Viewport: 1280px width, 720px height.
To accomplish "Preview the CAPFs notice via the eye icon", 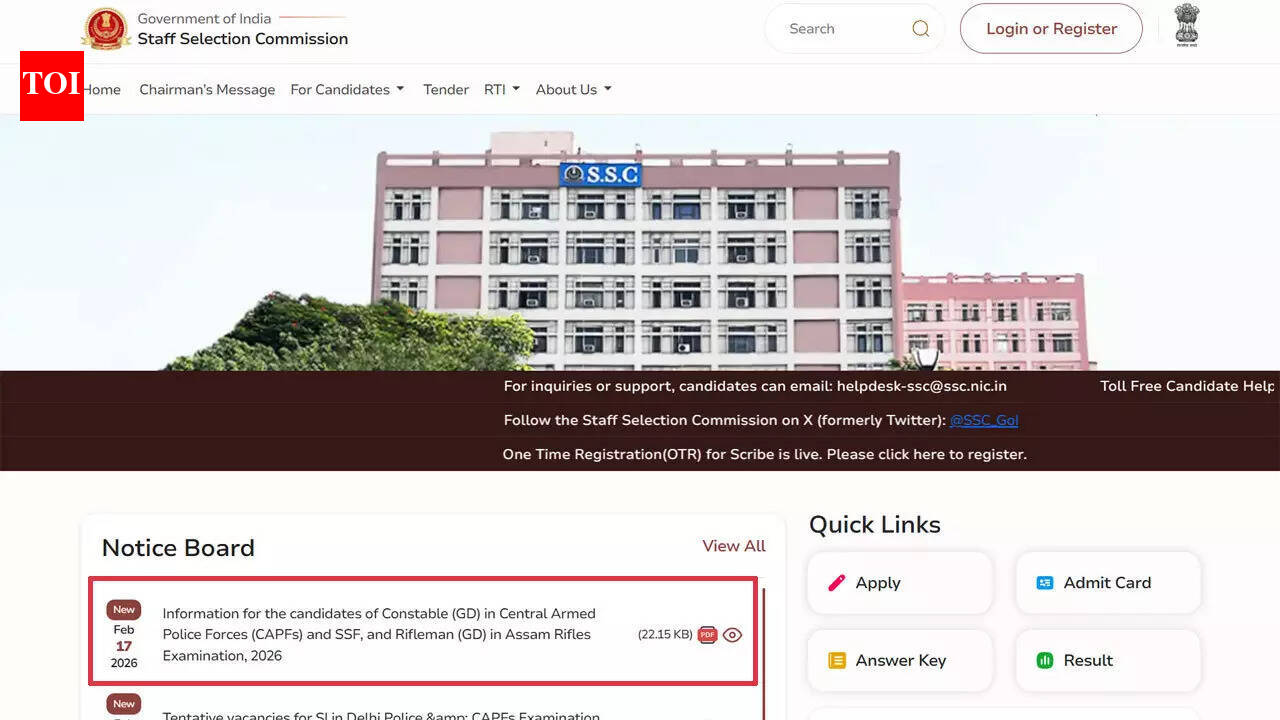I will click(732, 634).
